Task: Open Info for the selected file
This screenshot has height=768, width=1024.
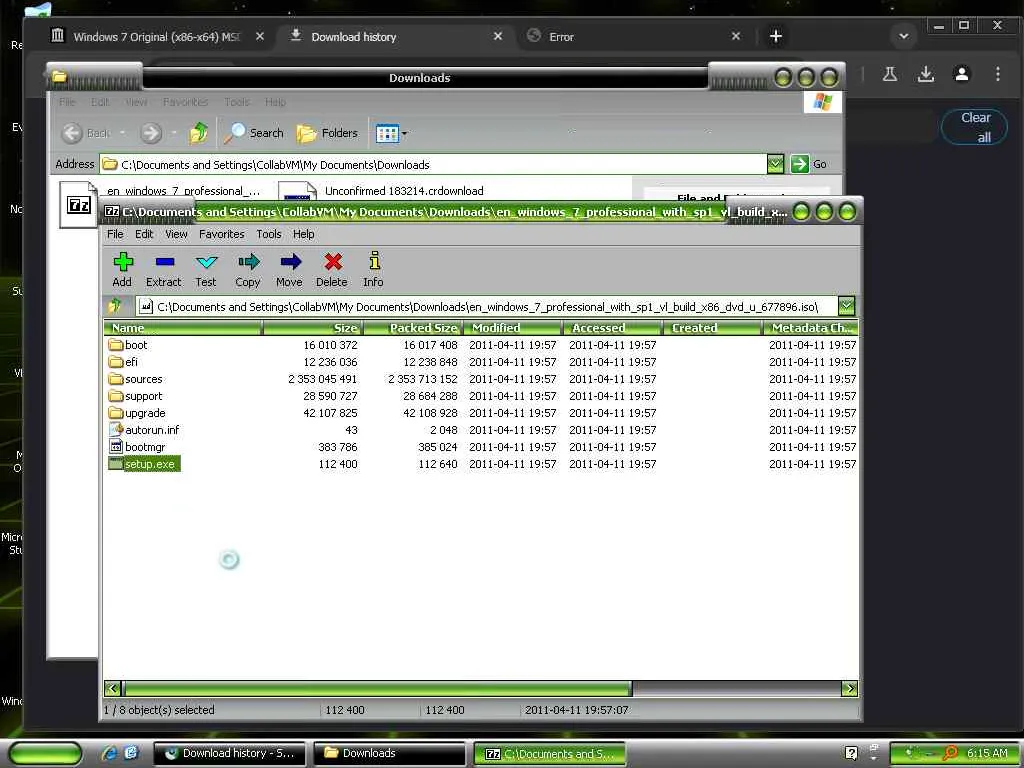Action: pos(374,269)
